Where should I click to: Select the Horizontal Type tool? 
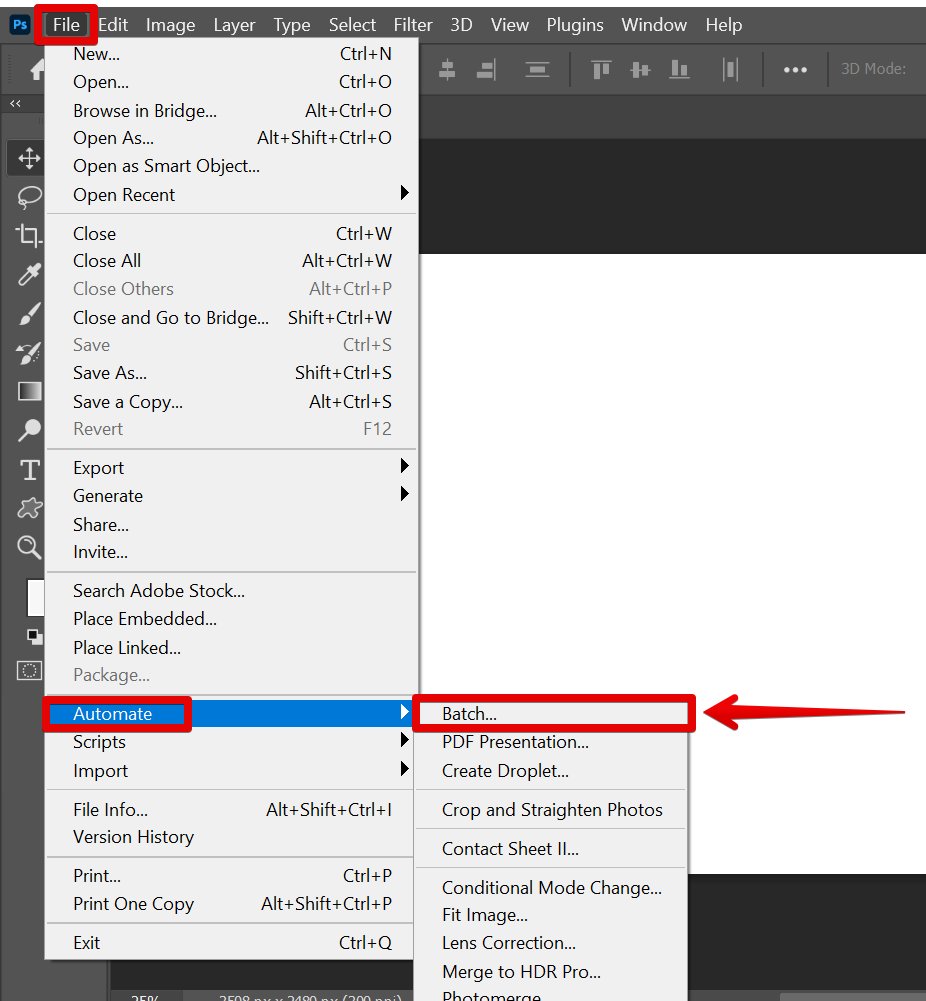pos(29,469)
